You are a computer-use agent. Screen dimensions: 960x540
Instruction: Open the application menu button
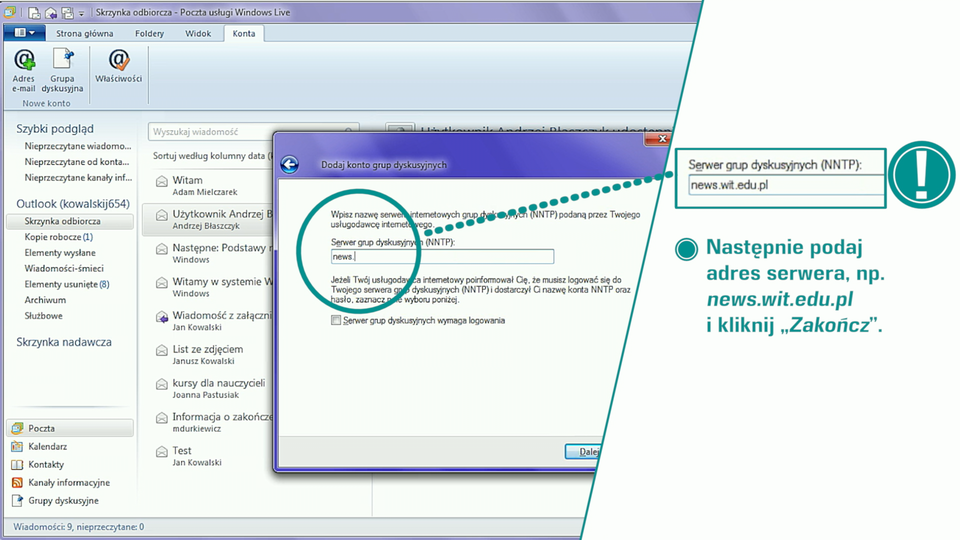pyautogui.click(x=24, y=32)
